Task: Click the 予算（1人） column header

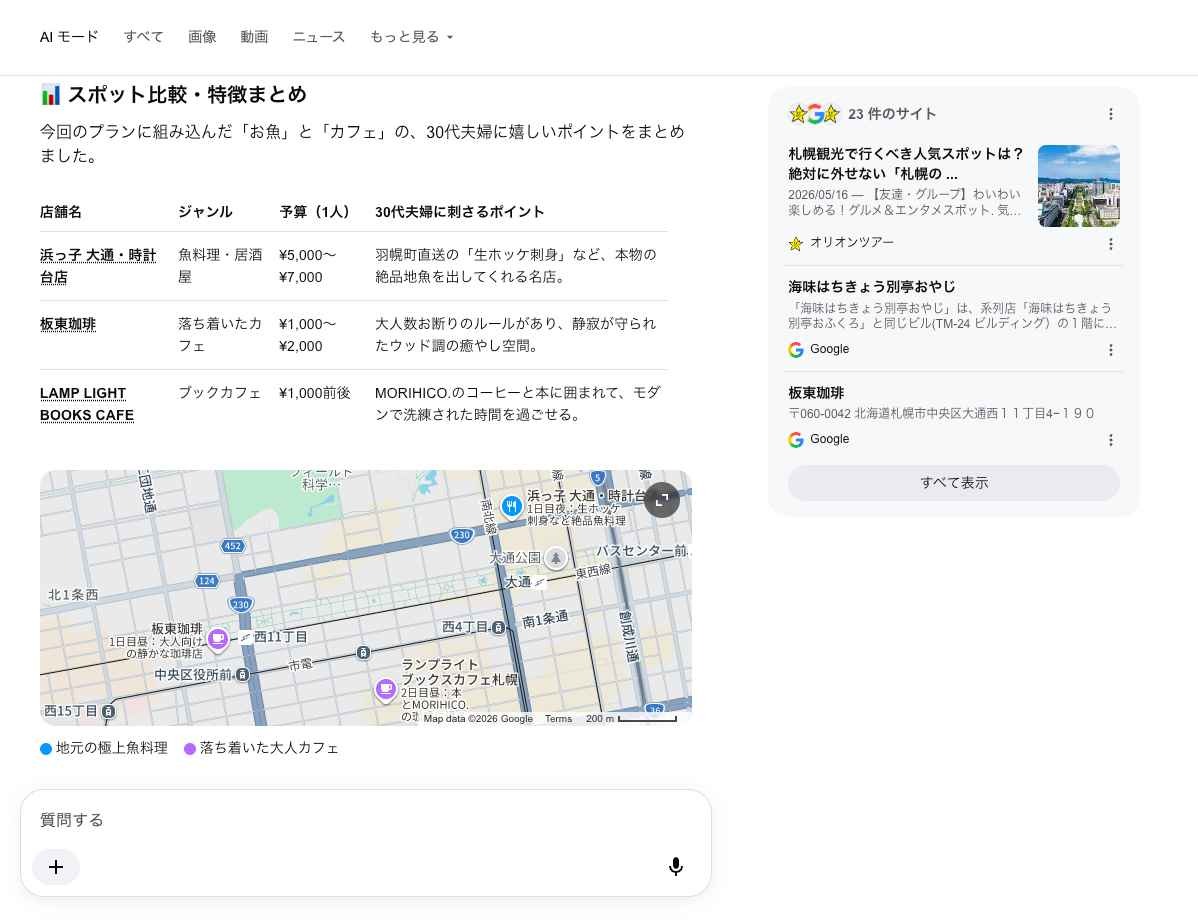Action: [315, 212]
